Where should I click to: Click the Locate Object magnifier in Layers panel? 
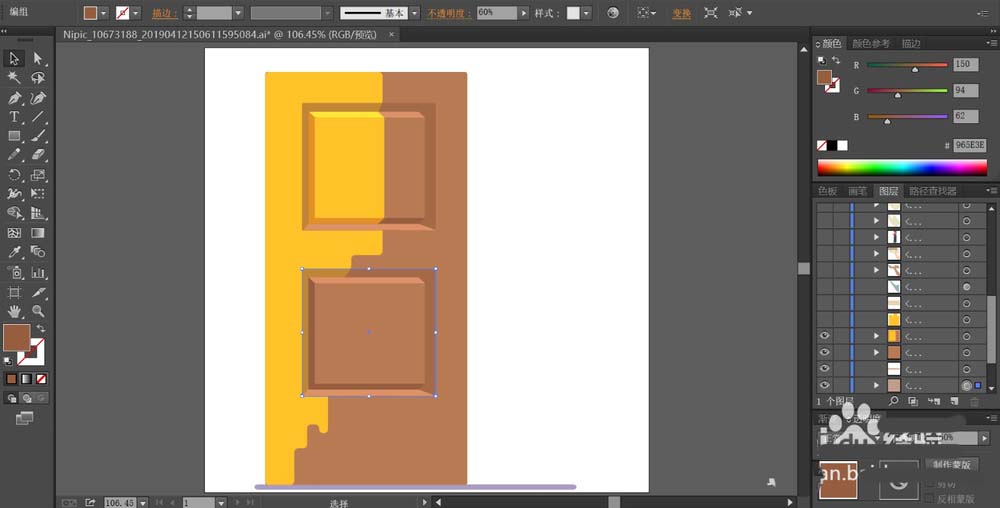point(893,402)
